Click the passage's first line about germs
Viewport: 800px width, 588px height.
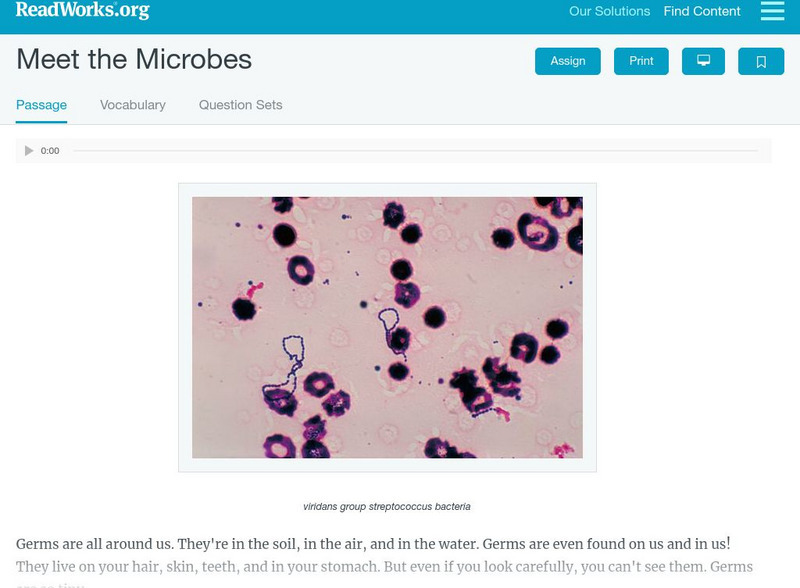(373, 544)
